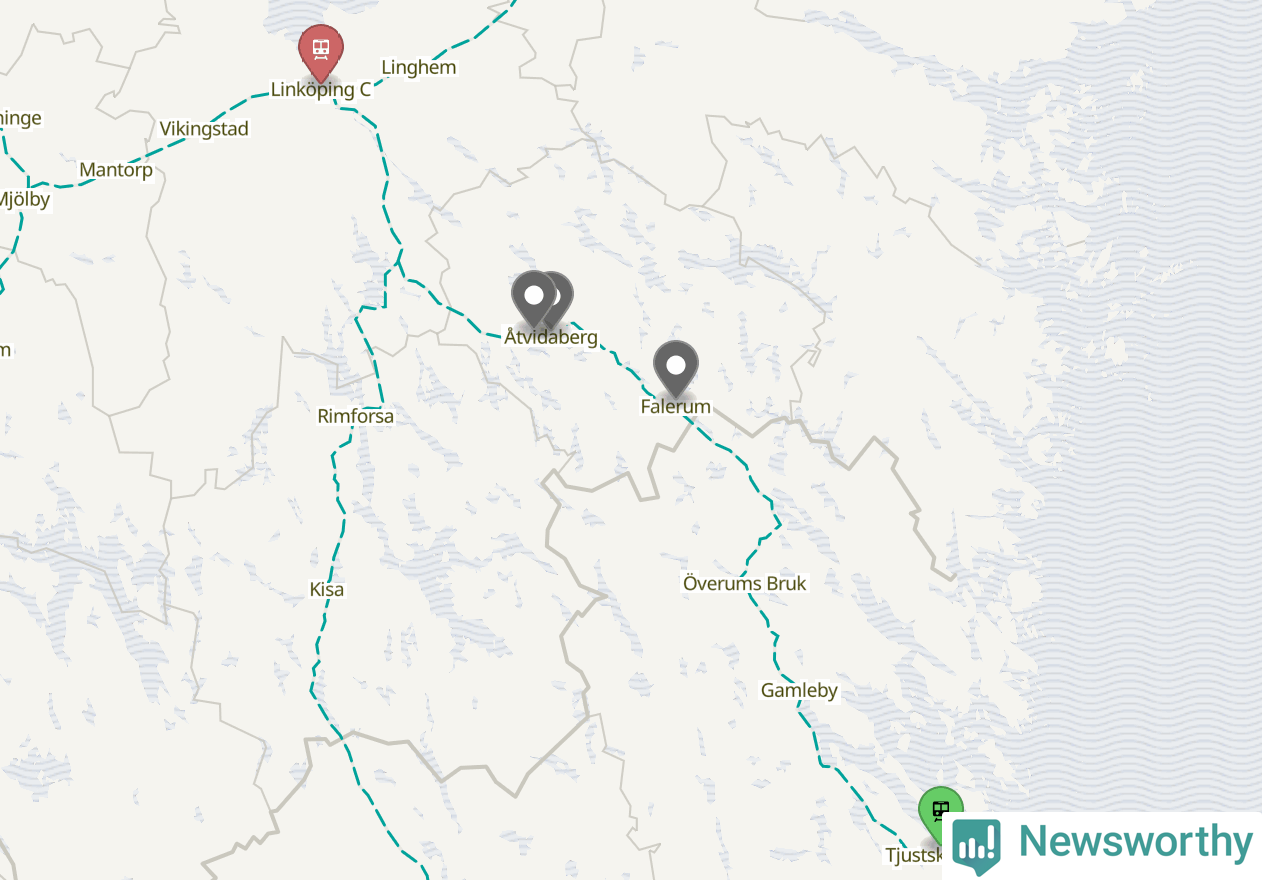Select the Gamleby place label
The width and height of the screenshot is (1262, 880).
click(x=799, y=691)
